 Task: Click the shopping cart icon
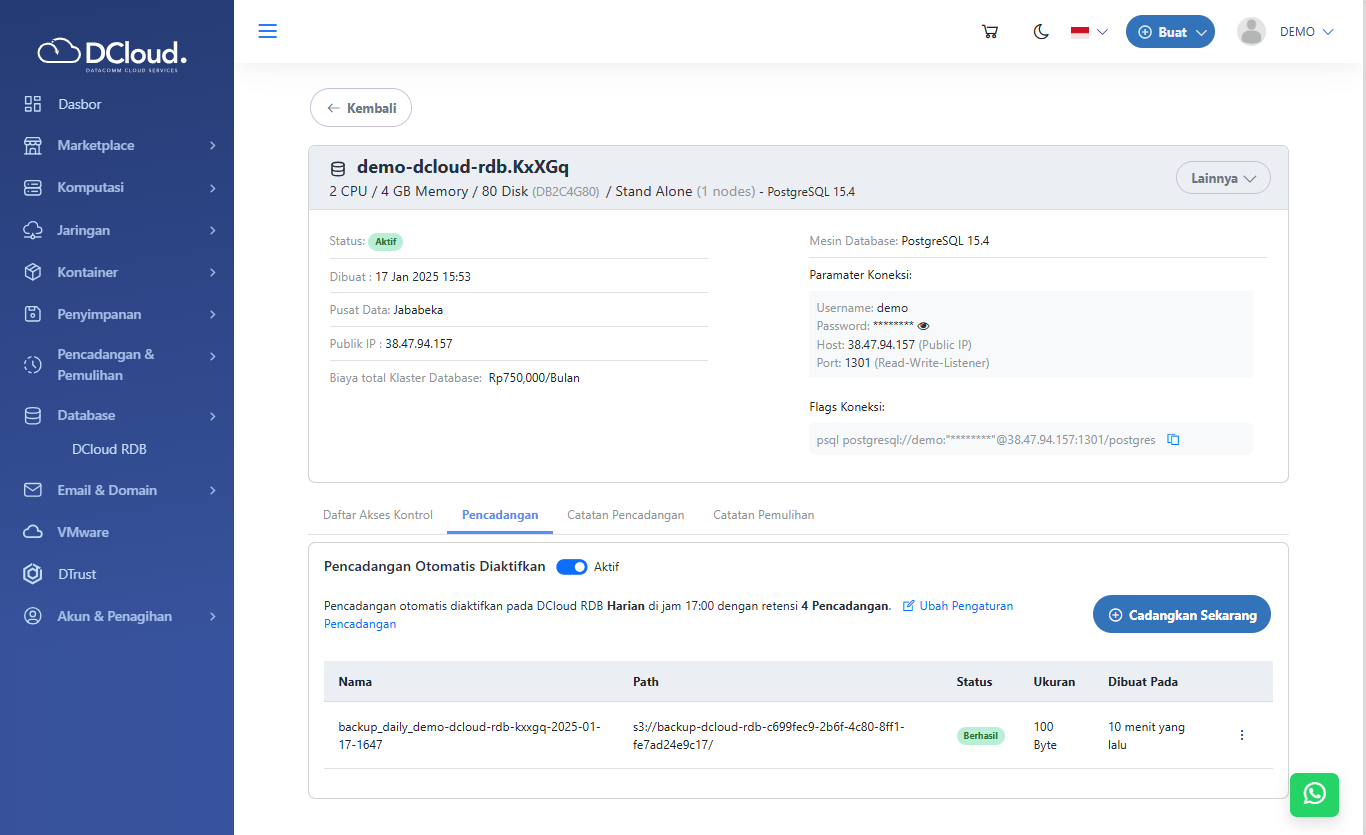tap(990, 32)
